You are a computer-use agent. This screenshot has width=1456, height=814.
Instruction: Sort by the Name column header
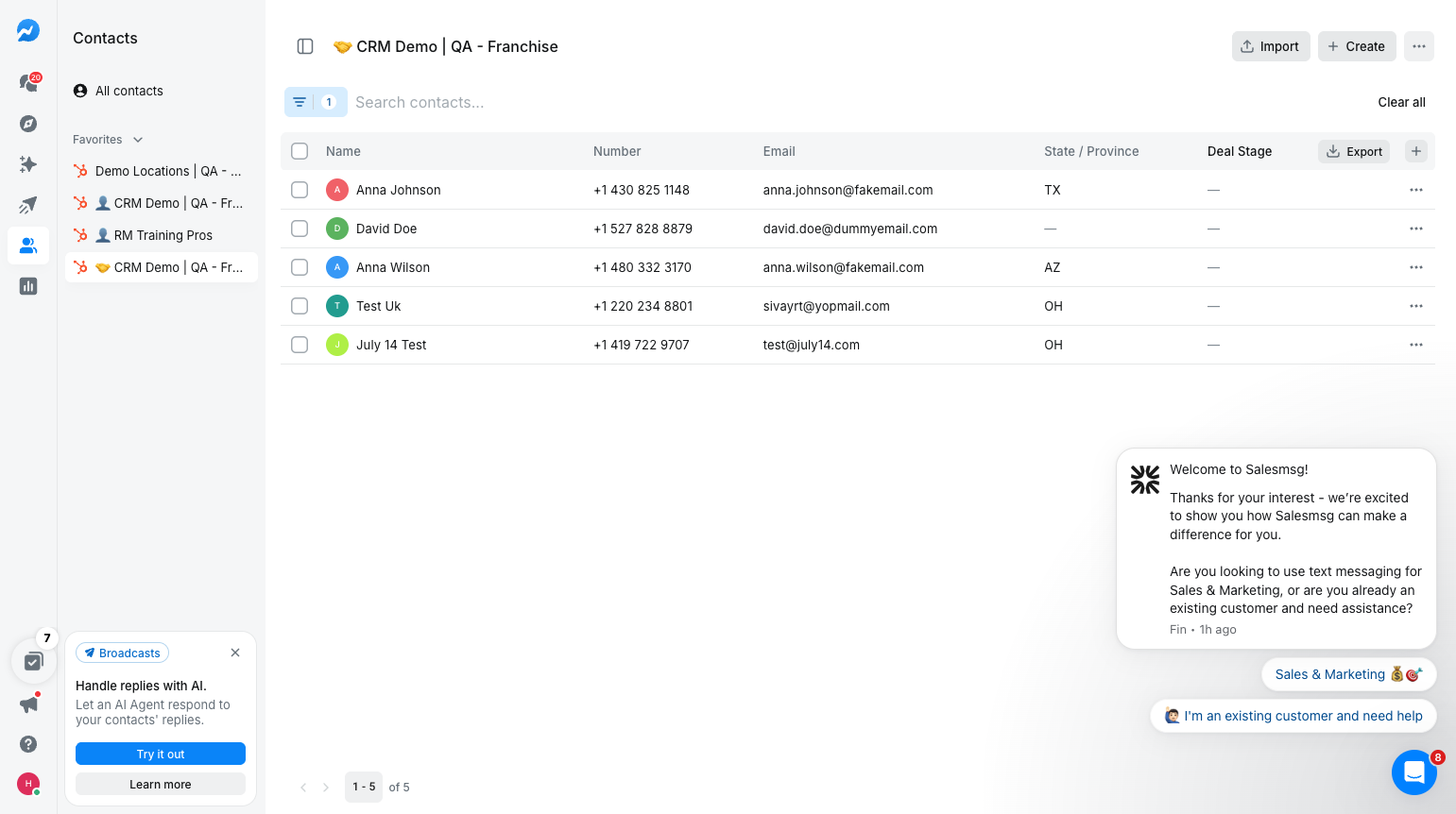coord(343,151)
